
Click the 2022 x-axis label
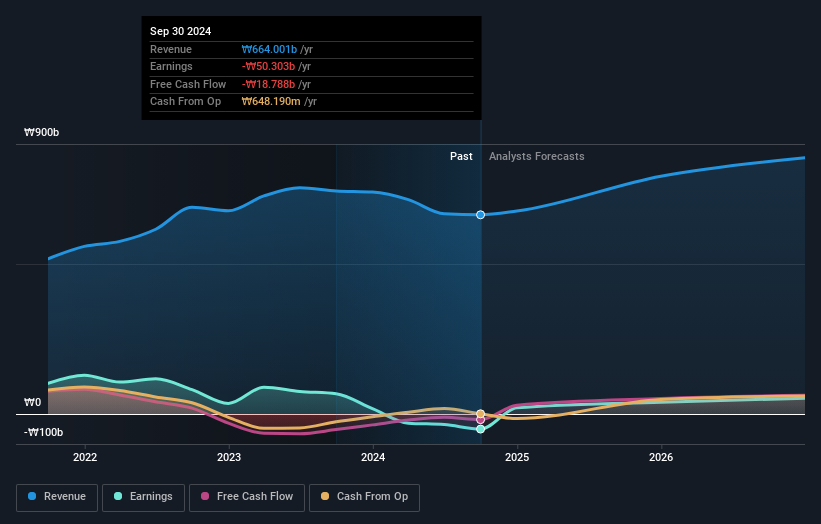tap(85, 458)
